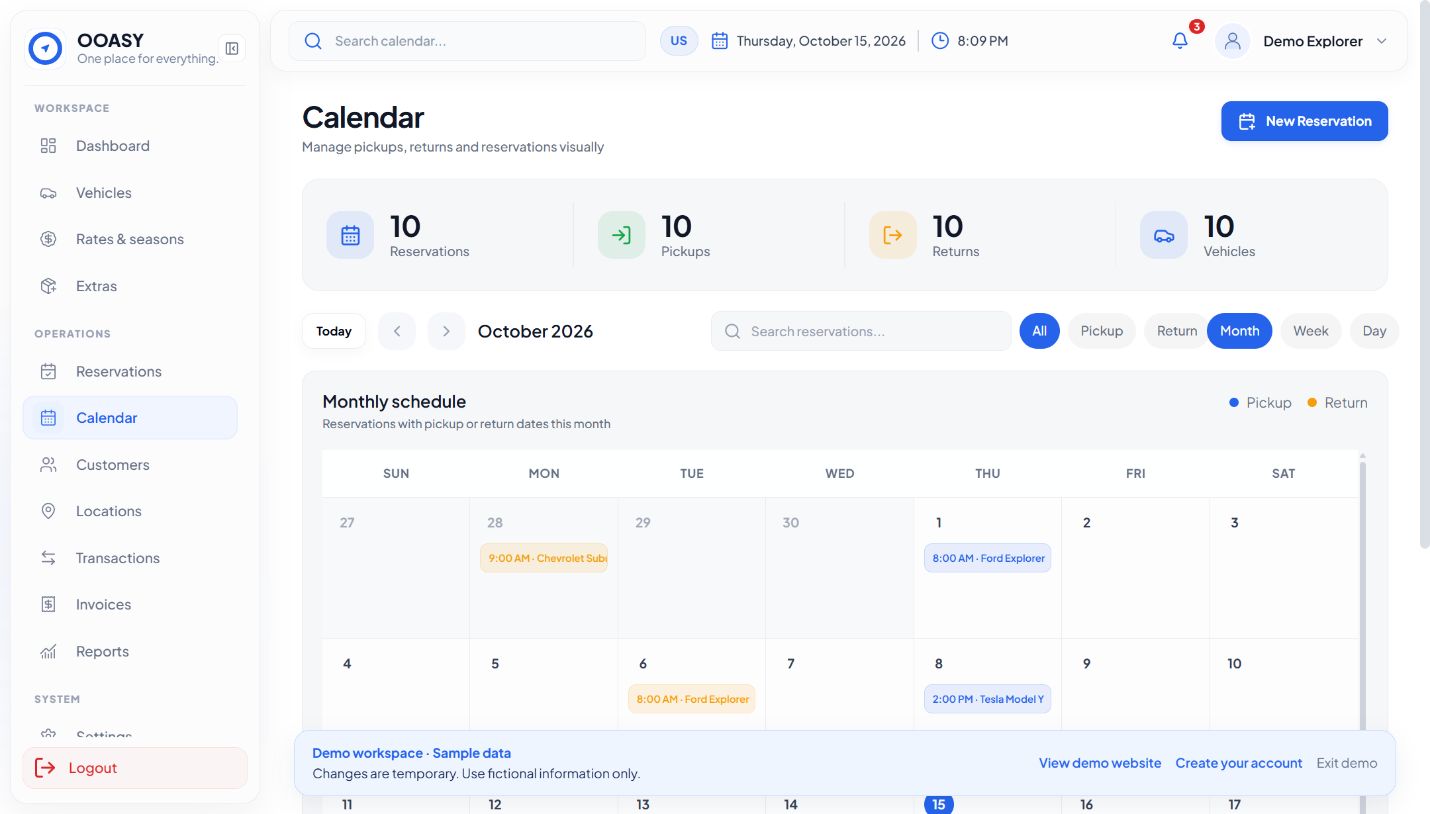
Task: Expand the Demo Explorer account dropdown
Action: click(x=1382, y=41)
